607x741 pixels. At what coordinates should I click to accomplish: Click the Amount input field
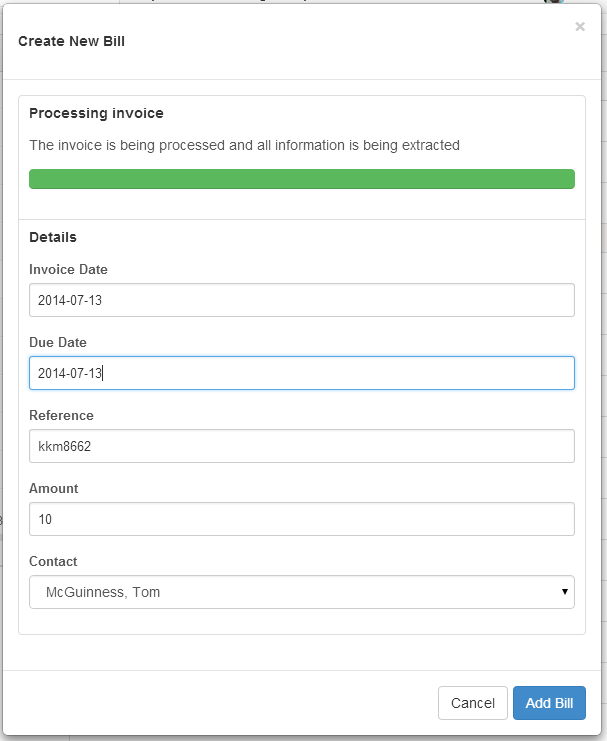pyautogui.click(x=301, y=519)
